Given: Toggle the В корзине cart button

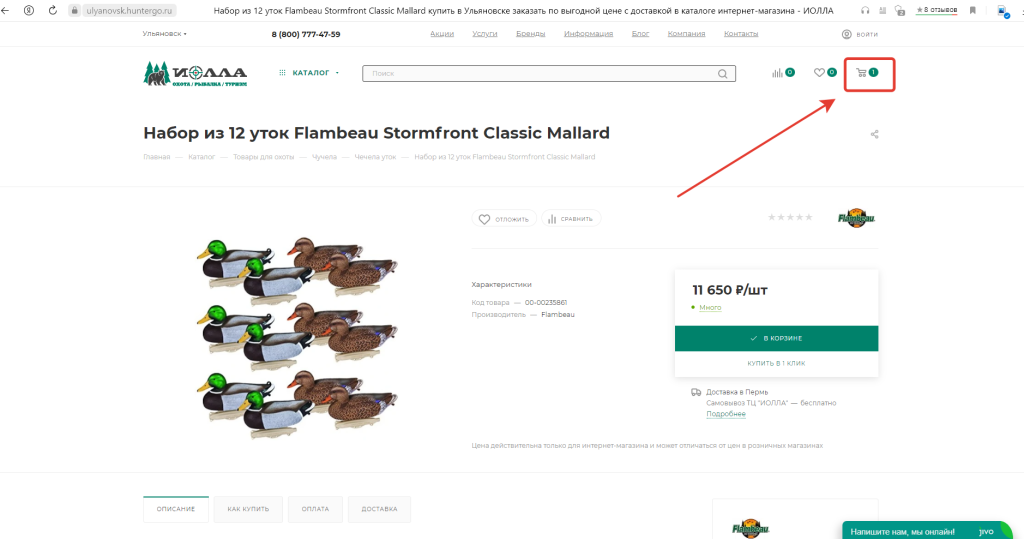Looking at the screenshot, I should (x=776, y=338).
